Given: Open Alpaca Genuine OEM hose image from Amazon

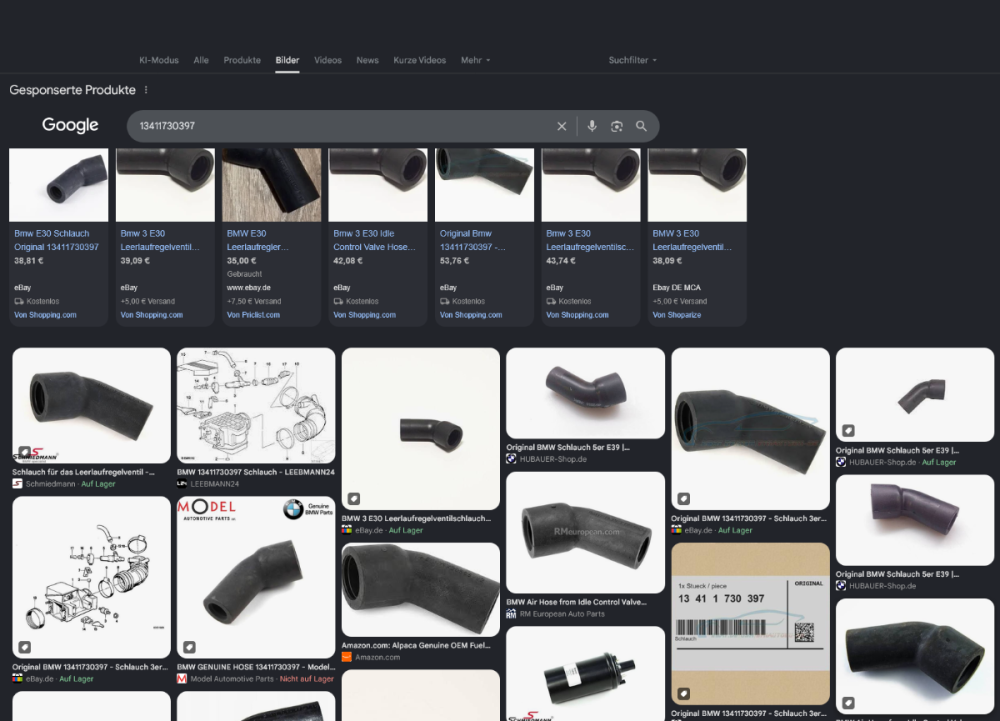Looking at the screenshot, I should 420,590.
